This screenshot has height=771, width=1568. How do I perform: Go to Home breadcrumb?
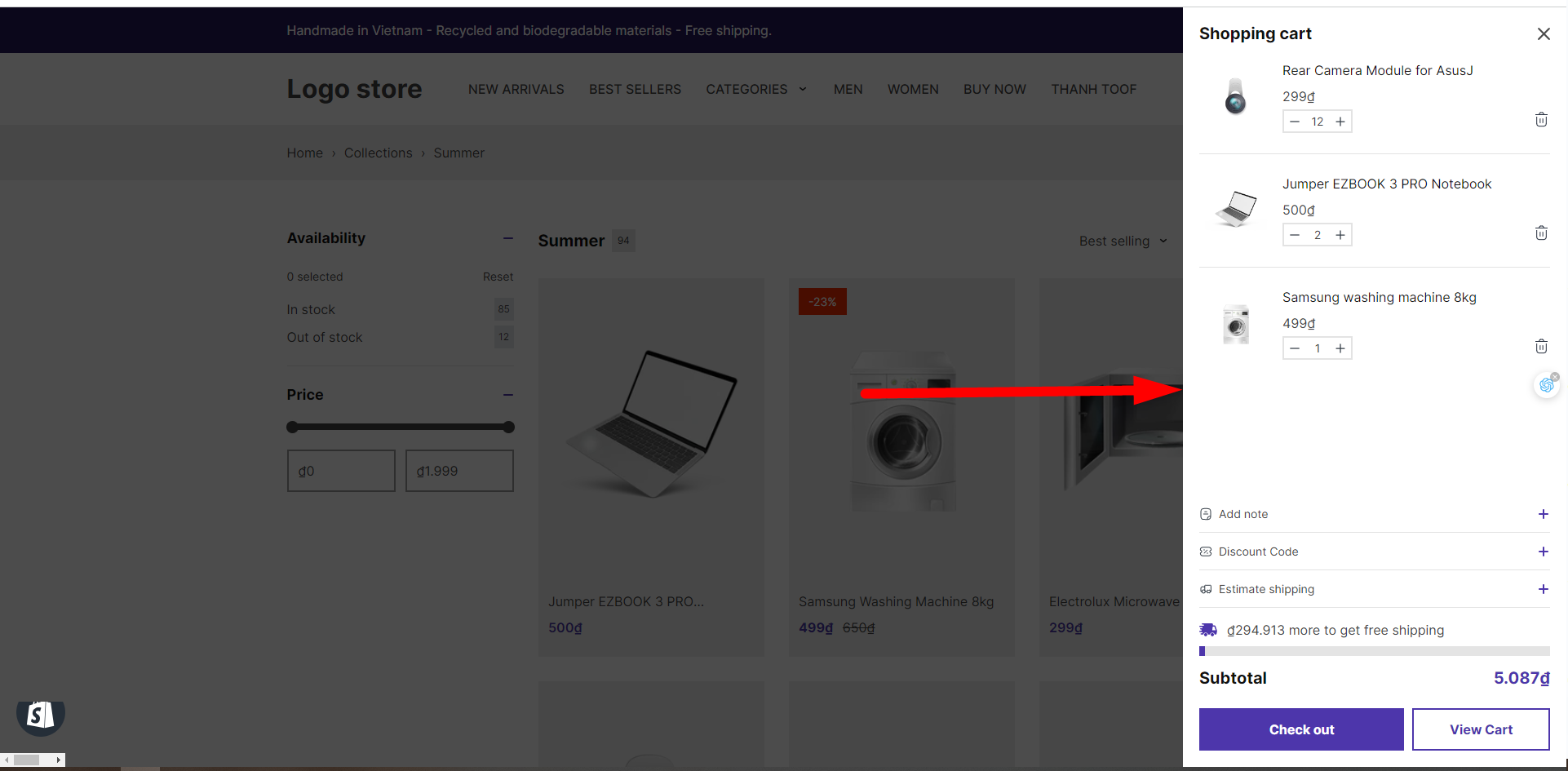coord(304,153)
